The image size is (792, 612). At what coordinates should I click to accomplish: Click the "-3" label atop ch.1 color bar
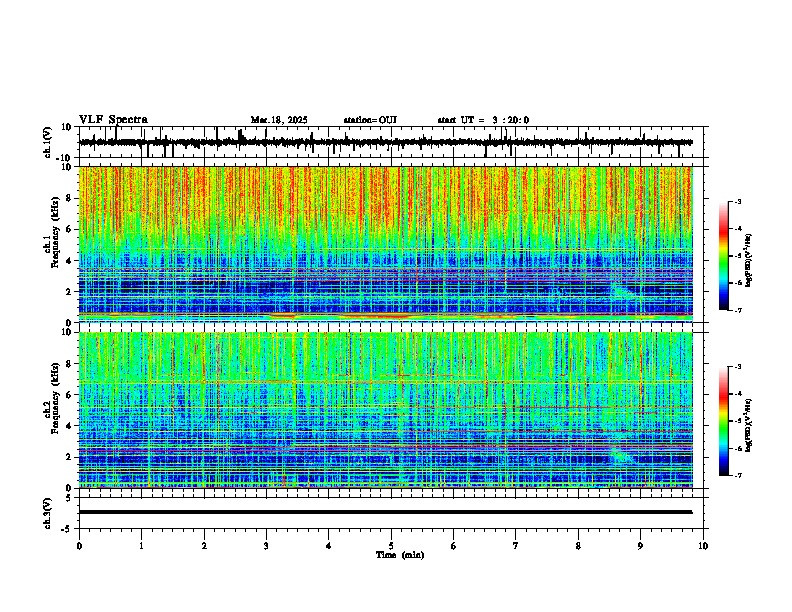(x=737, y=201)
